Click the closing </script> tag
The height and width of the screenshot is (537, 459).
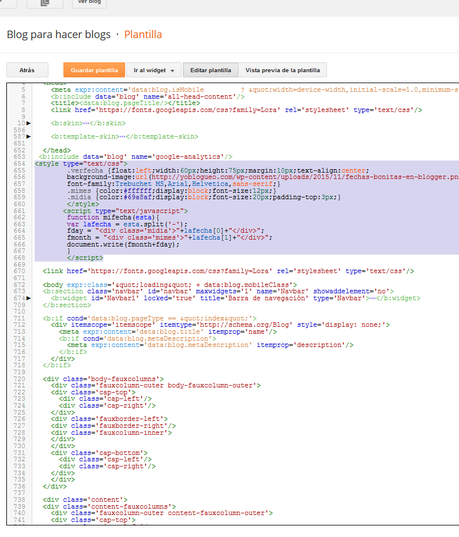pos(85,258)
